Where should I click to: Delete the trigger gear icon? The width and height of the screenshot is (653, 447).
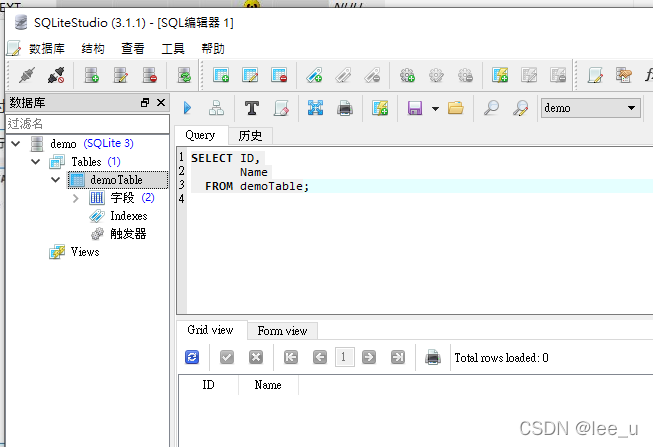click(466, 75)
